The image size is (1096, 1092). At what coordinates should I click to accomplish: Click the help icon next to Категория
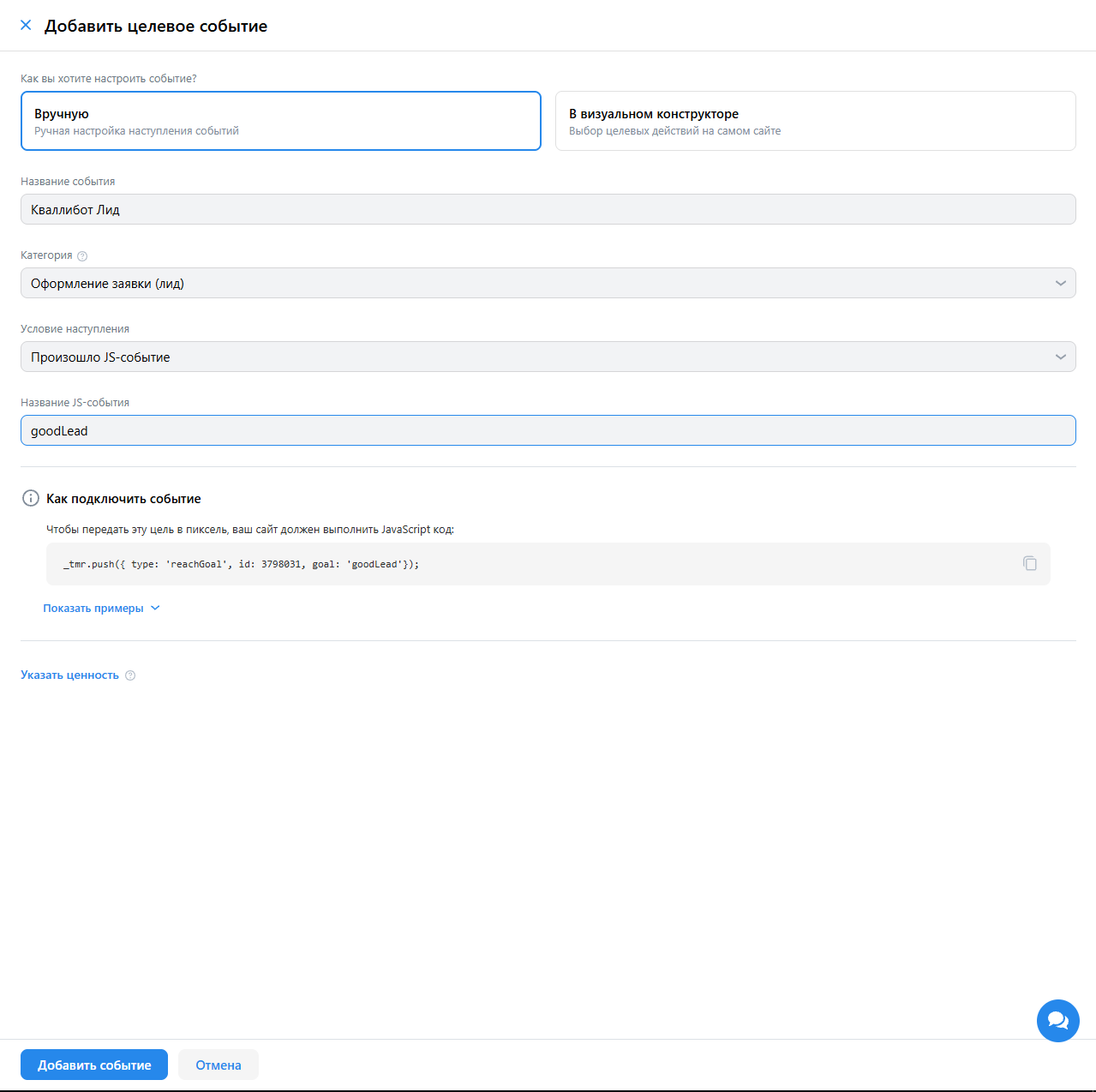82,255
